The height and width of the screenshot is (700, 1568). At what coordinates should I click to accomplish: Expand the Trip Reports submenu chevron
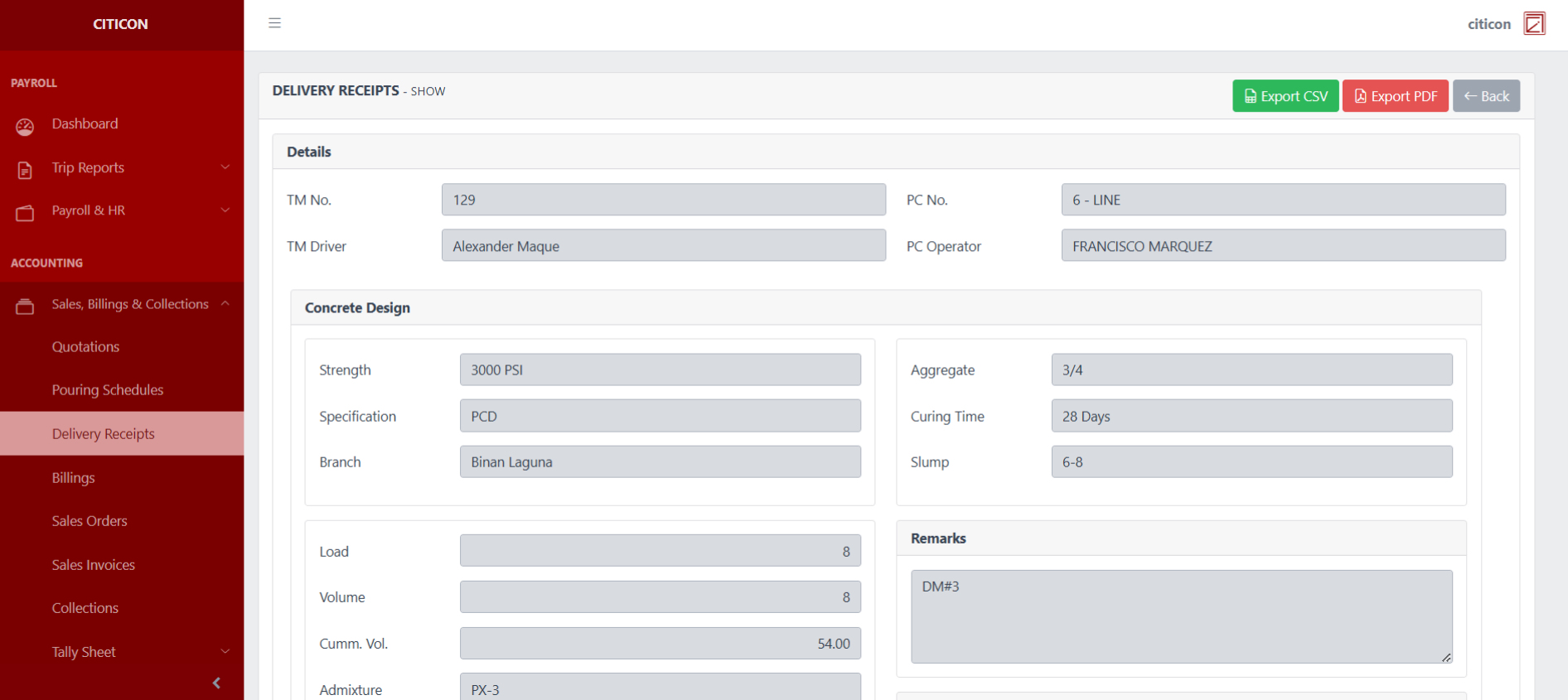[225, 167]
